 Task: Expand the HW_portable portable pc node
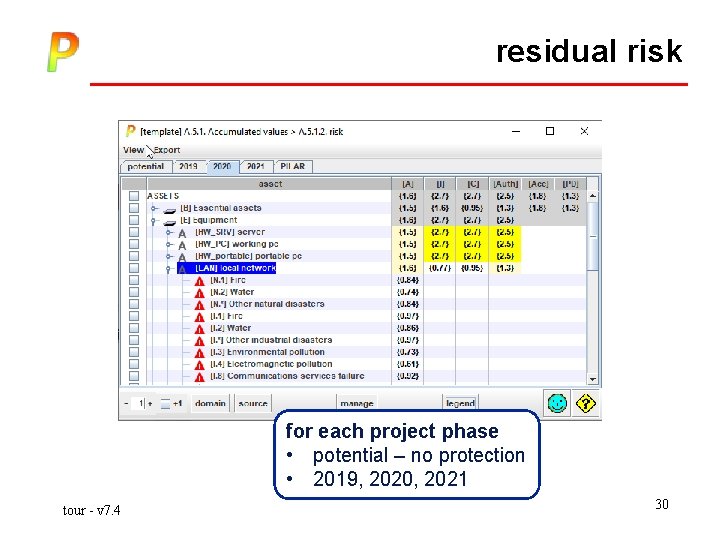pos(169,256)
